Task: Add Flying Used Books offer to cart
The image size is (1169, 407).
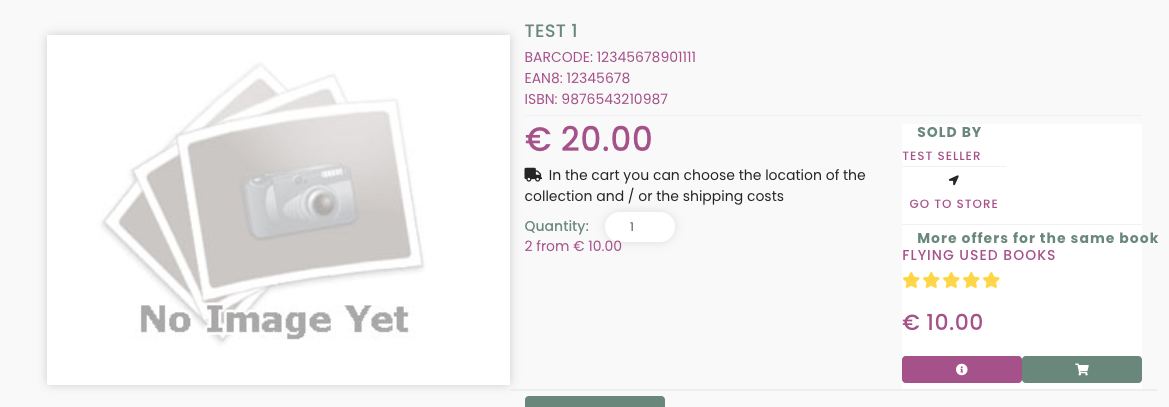Action: click(x=1082, y=370)
